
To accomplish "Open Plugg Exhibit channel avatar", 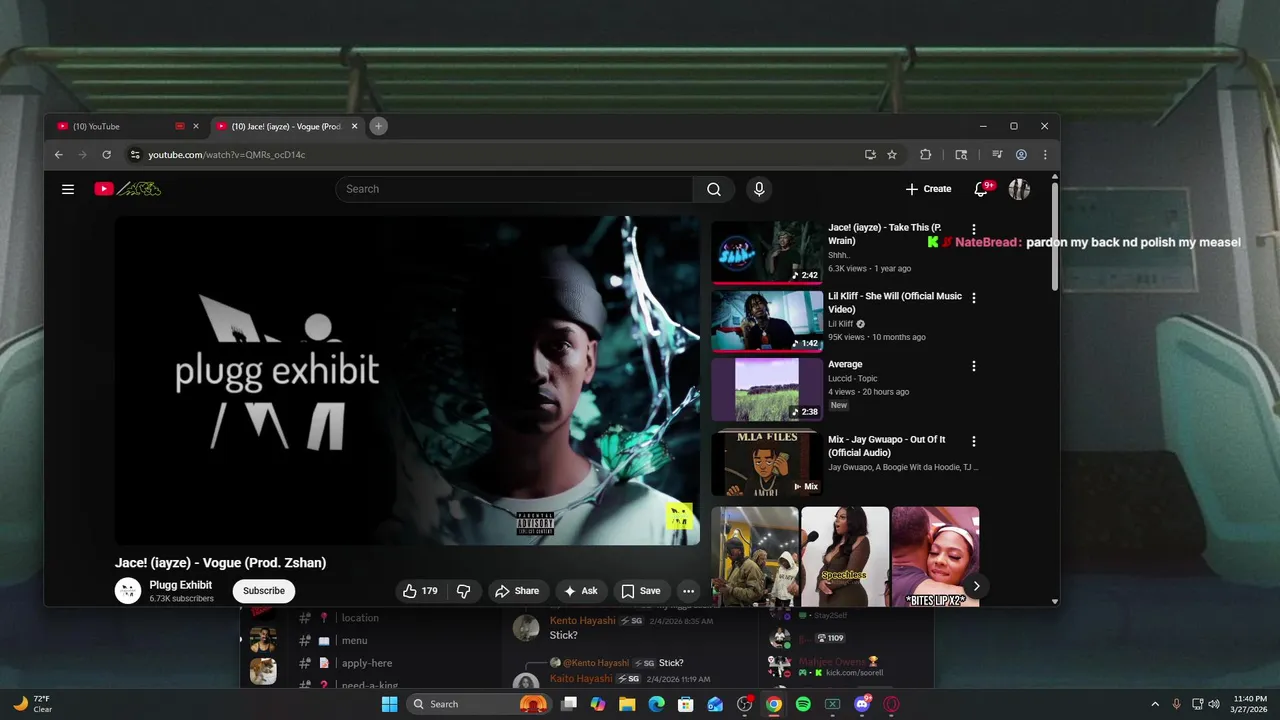I will (128, 591).
